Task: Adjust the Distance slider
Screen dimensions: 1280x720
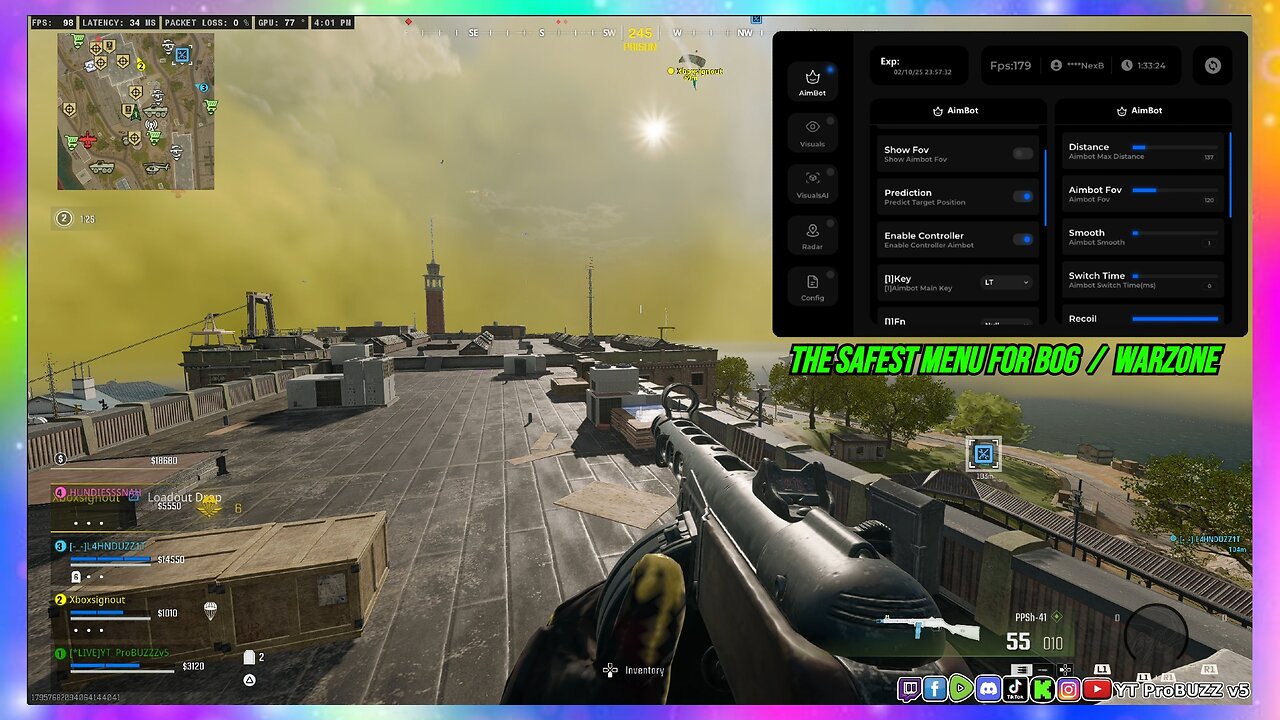Action: pos(1175,147)
